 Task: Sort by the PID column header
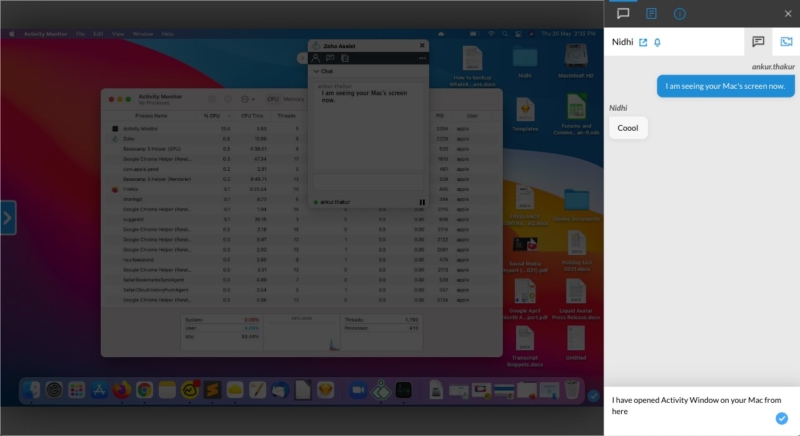[x=440, y=116]
